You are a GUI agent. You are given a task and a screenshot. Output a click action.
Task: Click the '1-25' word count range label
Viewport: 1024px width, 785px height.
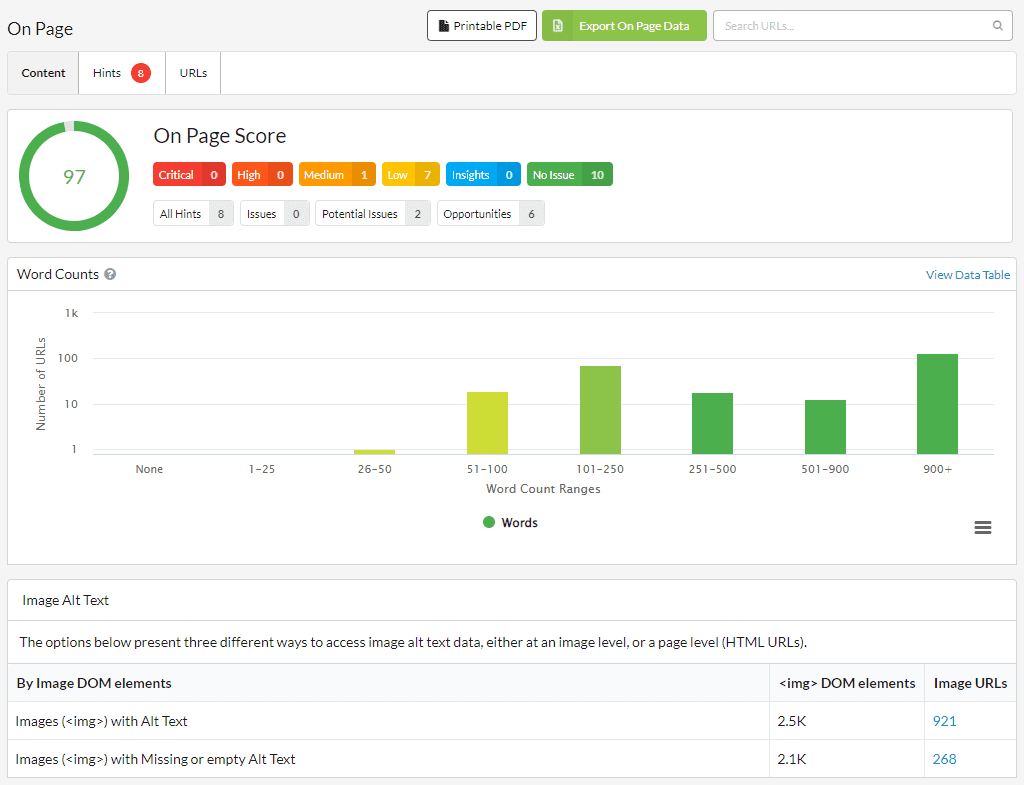(x=262, y=469)
